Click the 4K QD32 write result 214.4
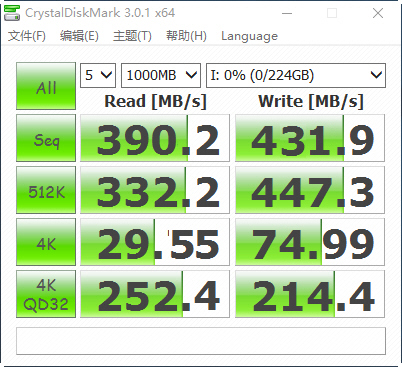The width and height of the screenshot is (402, 367). click(310, 294)
